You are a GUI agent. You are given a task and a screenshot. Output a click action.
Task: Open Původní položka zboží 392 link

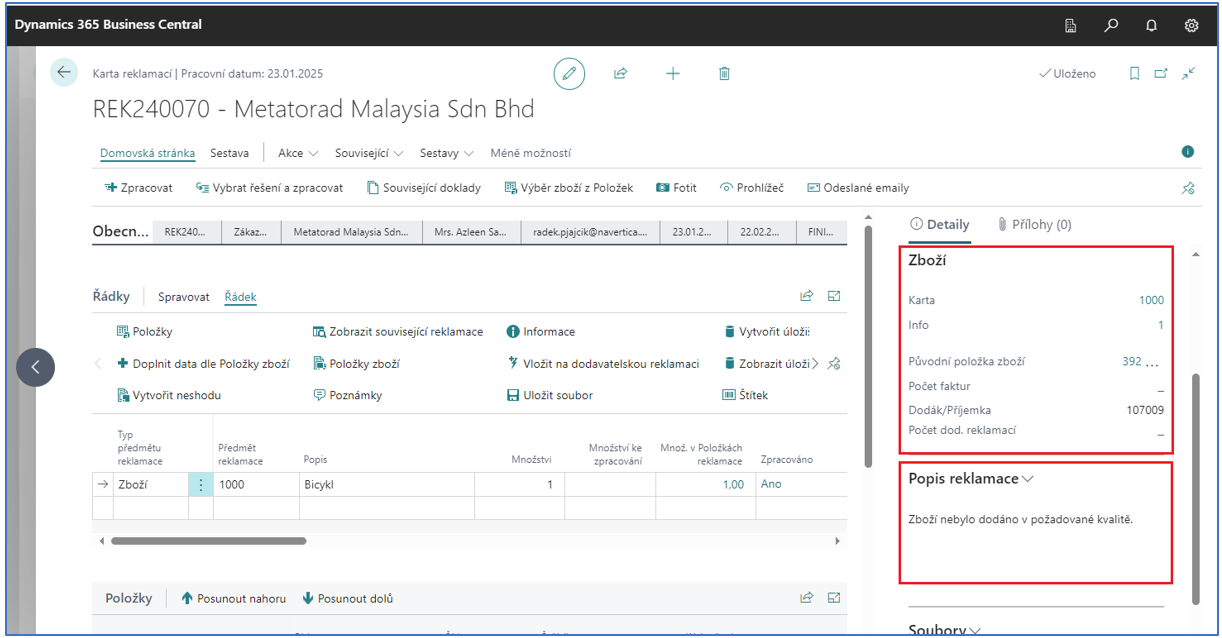(x=1132, y=361)
